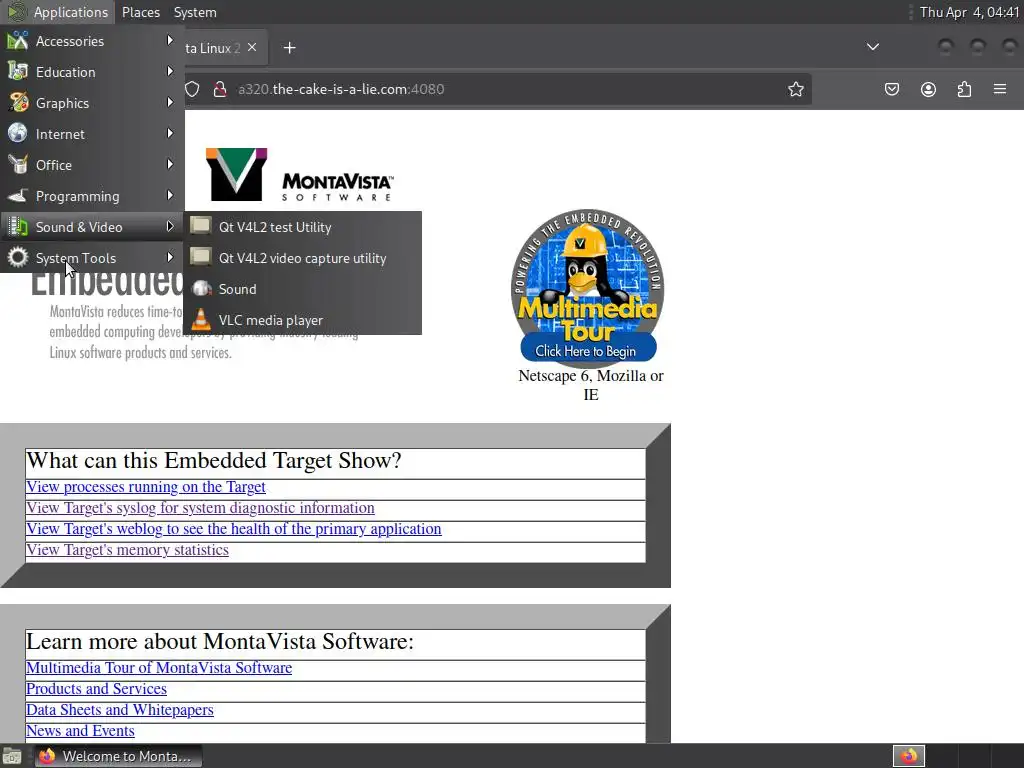Click the MontaVista Software logo

click(300, 174)
